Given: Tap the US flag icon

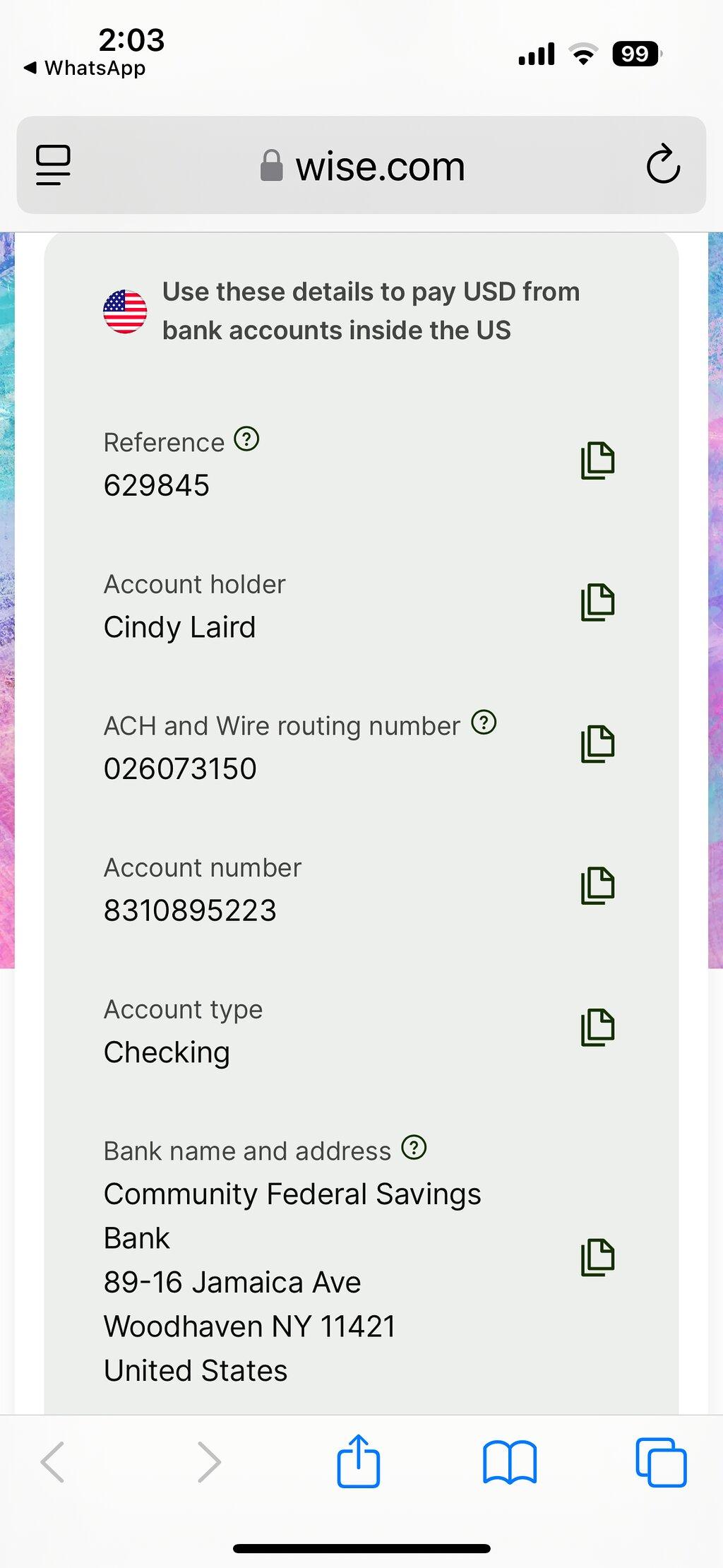Looking at the screenshot, I should 125,311.
